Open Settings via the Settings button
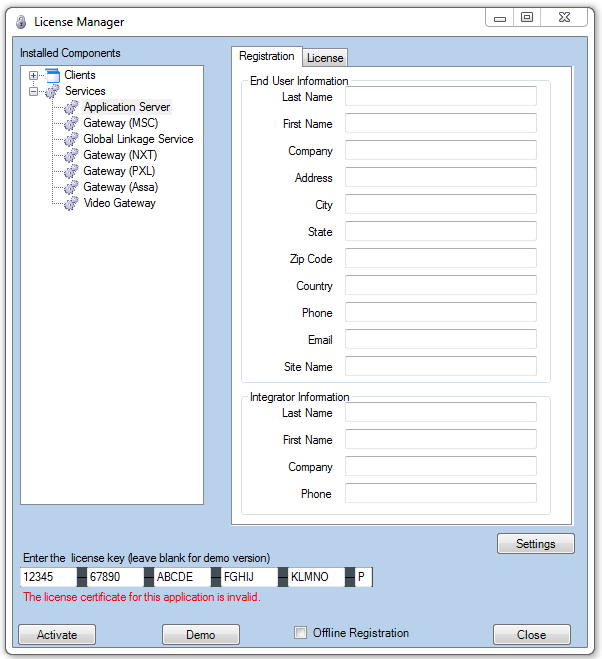Image resolution: width=602 pixels, height=659 pixels. 535,544
